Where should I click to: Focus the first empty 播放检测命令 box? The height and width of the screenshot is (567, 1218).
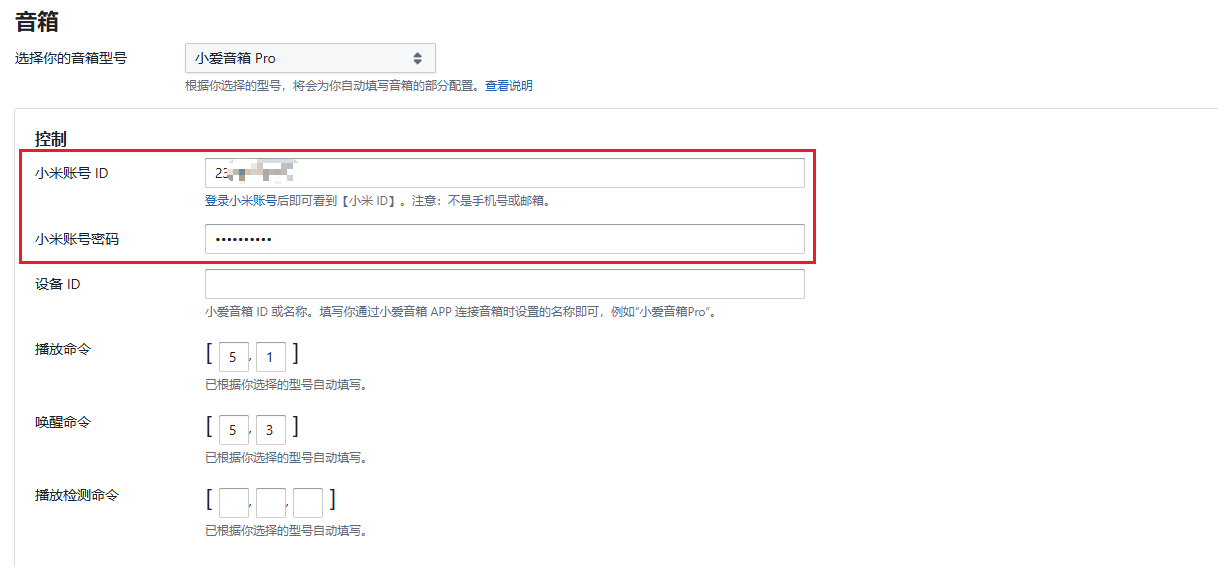tap(233, 503)
